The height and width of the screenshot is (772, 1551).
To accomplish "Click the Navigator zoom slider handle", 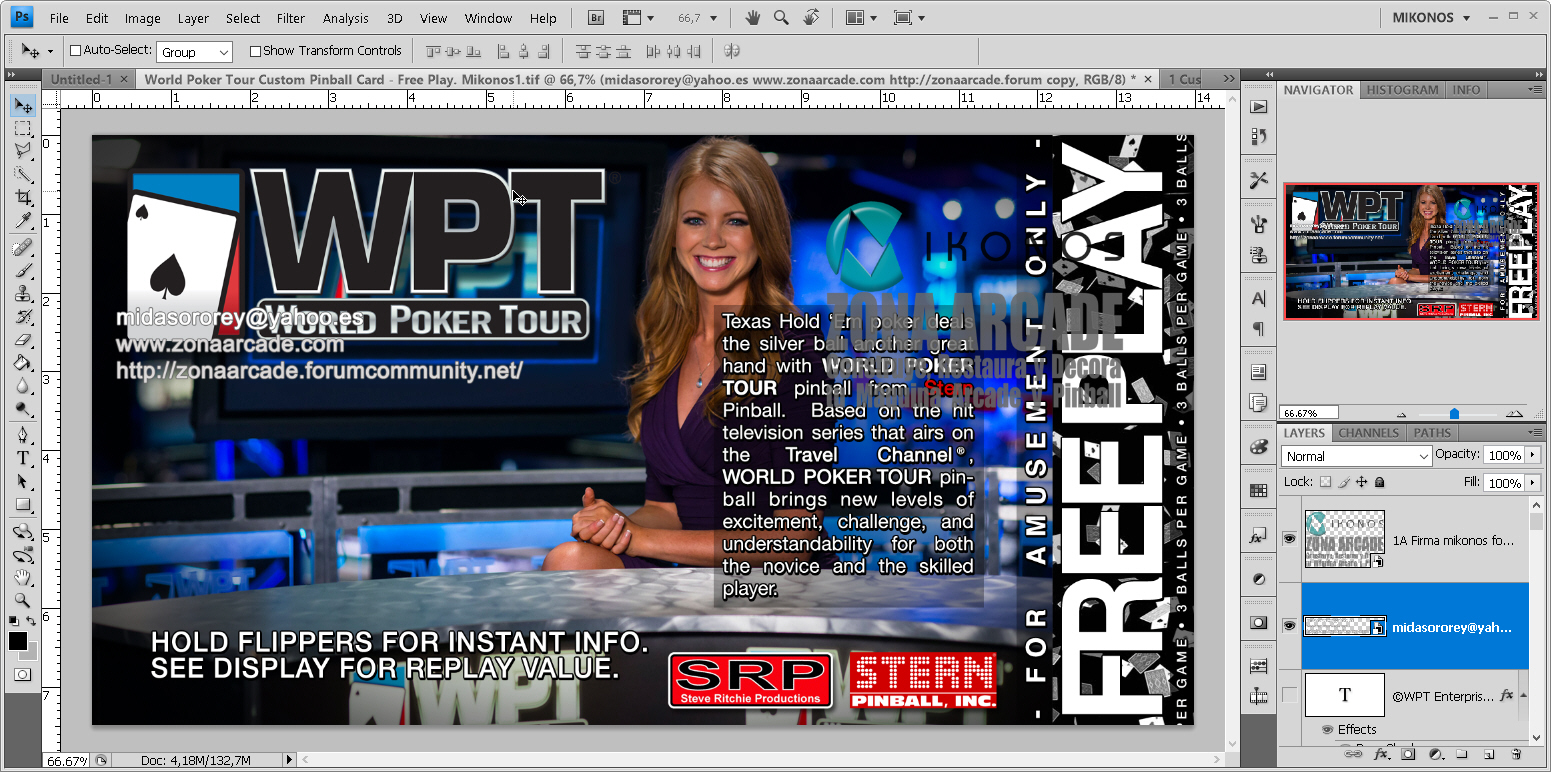I will point(1454,413).
